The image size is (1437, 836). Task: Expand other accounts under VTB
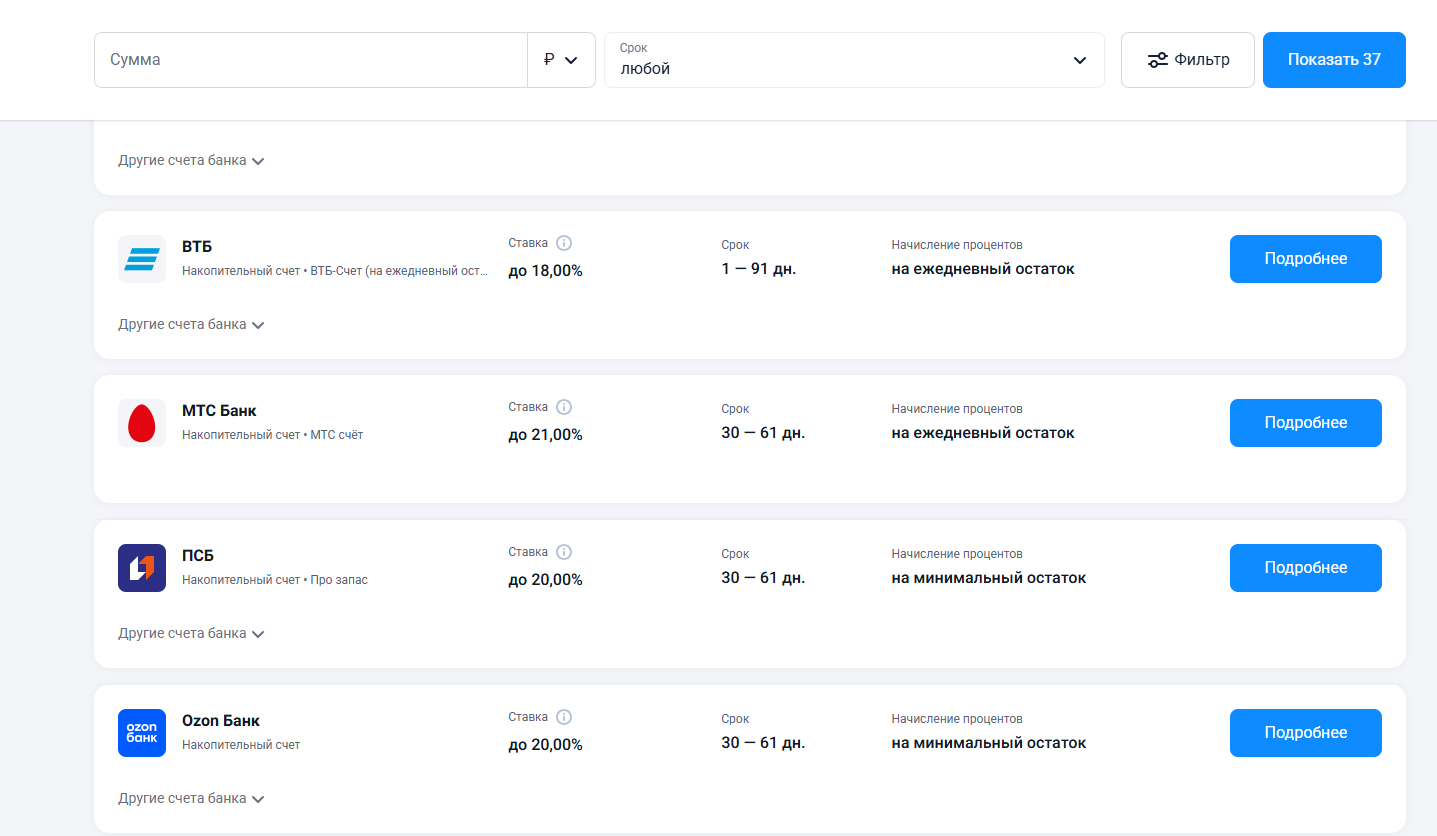click(191, 325)
